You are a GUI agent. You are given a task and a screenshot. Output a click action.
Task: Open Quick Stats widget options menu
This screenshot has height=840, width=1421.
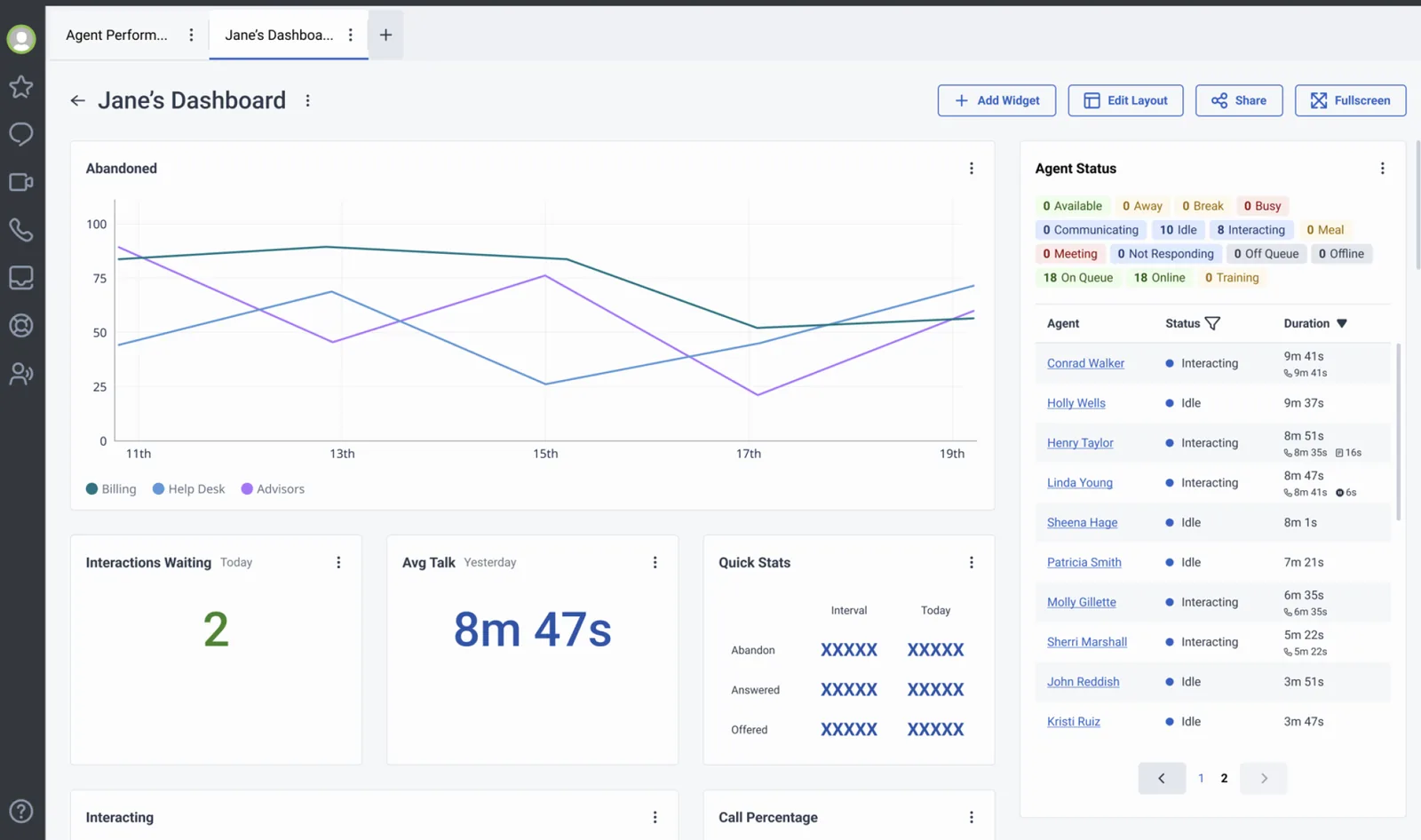tap(972, 563)
